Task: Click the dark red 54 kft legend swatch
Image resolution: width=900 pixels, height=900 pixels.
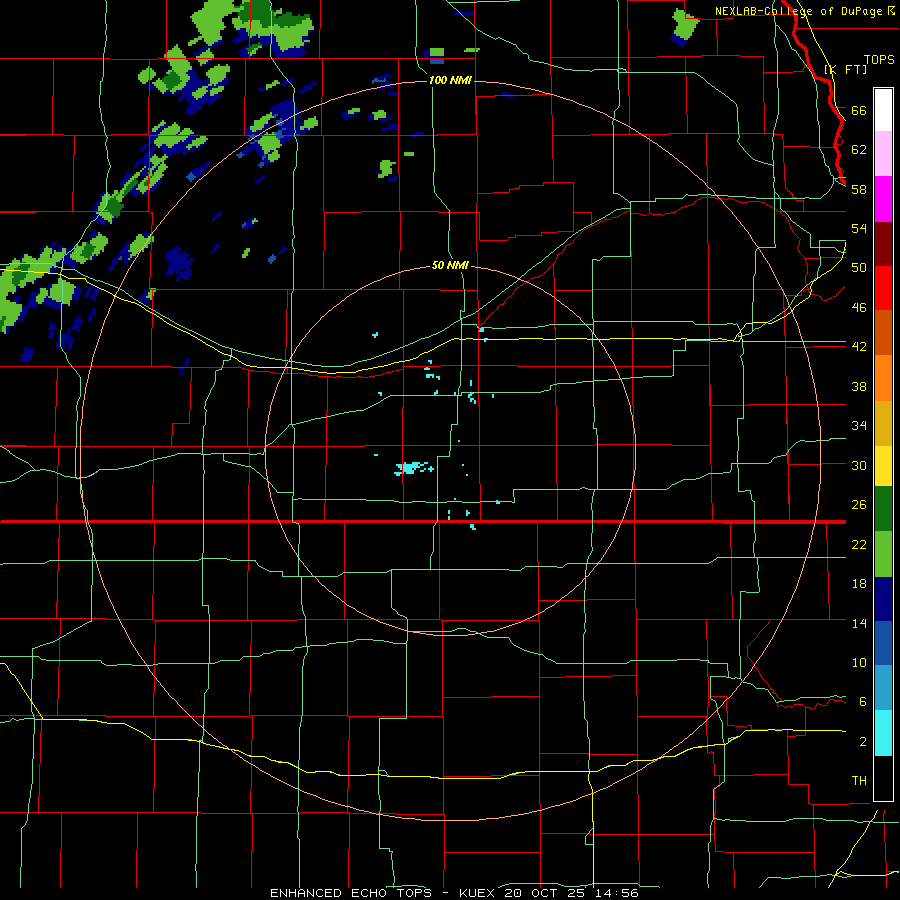Action: (x=883, y=244)
